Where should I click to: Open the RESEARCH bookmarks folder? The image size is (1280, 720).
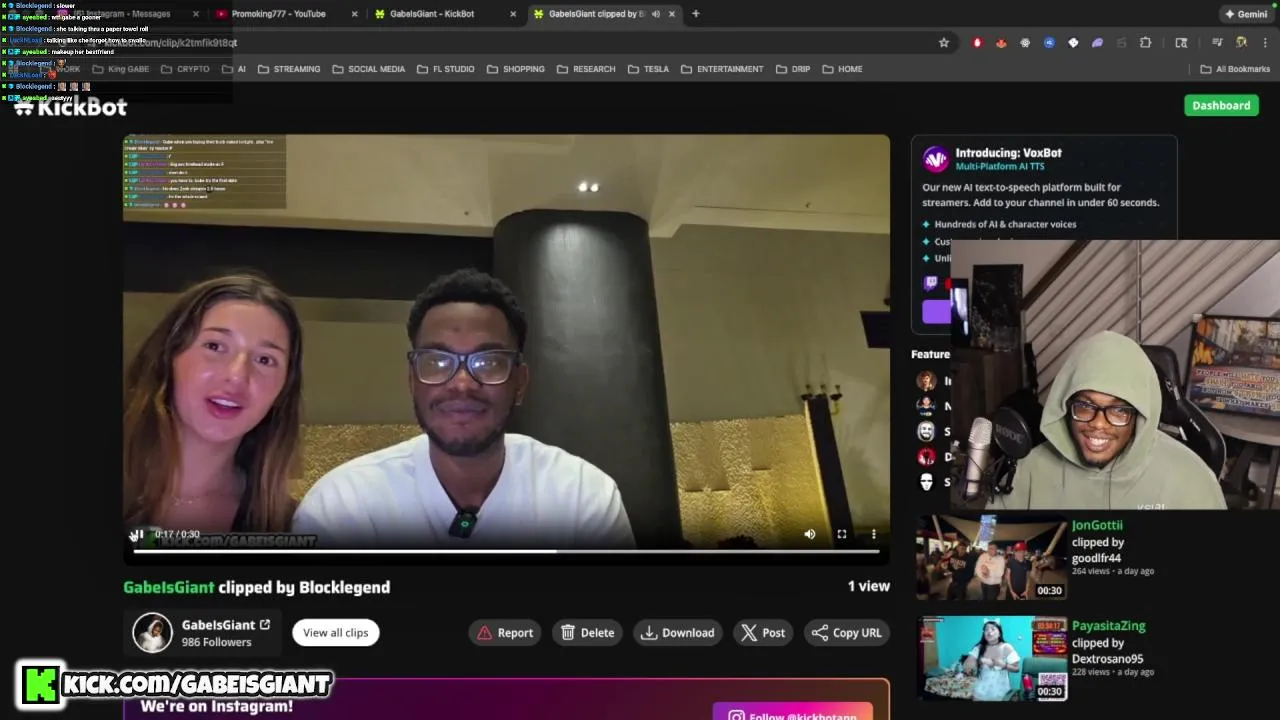(x=586, y=69)
